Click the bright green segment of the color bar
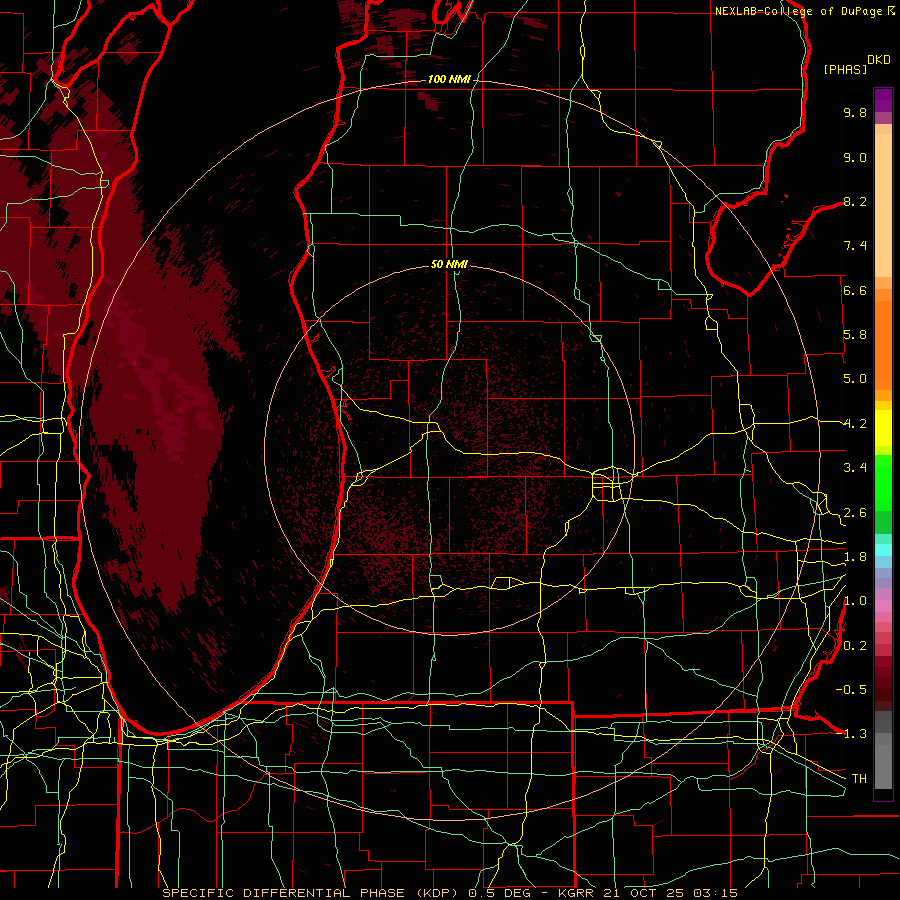This screenshot has width=900, height=900. point(883,483)
